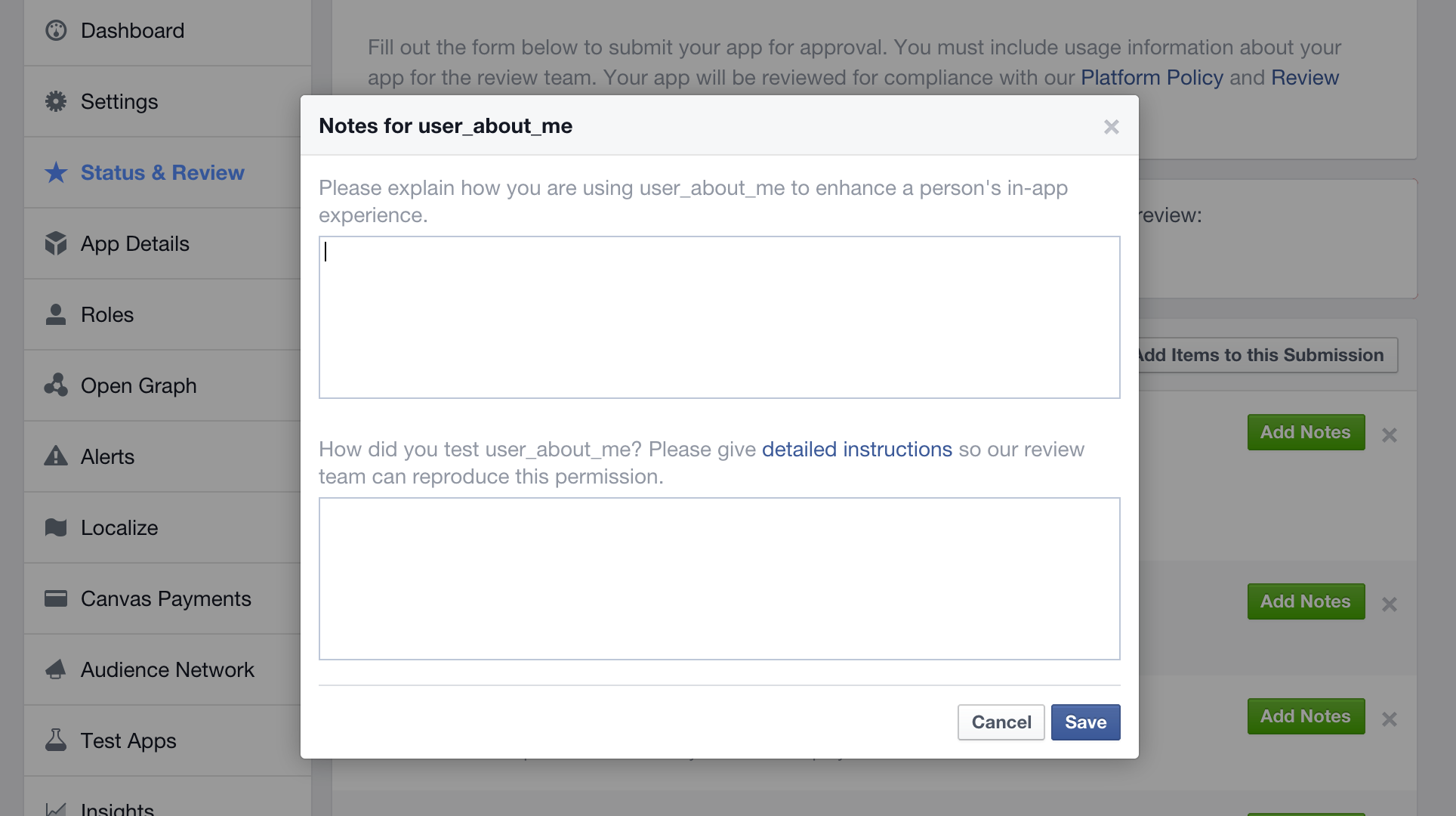Open the Status & Review section
The width and height of the screenshot is (1456, 816).
click(162, 172)
